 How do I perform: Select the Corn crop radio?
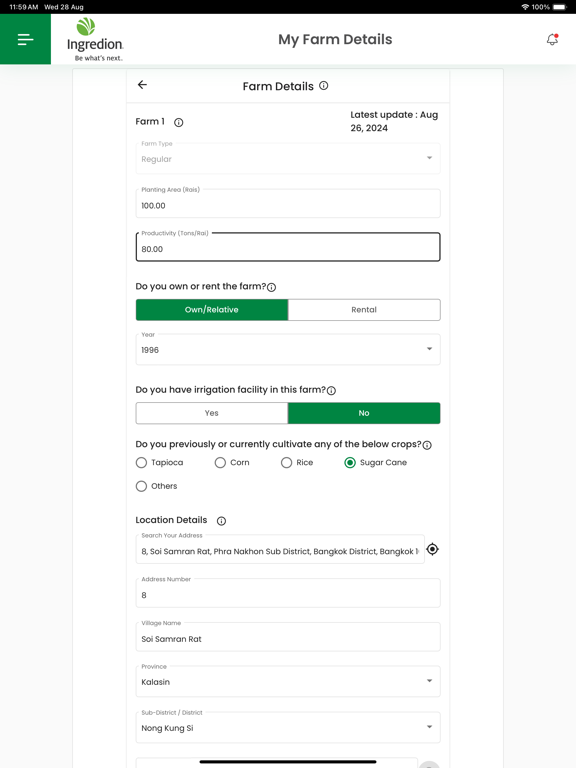[220, 462]
